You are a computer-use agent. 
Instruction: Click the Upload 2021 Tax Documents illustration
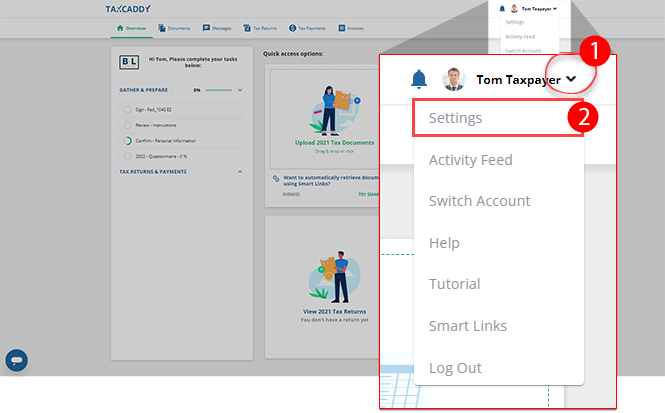tap(335, 110)
